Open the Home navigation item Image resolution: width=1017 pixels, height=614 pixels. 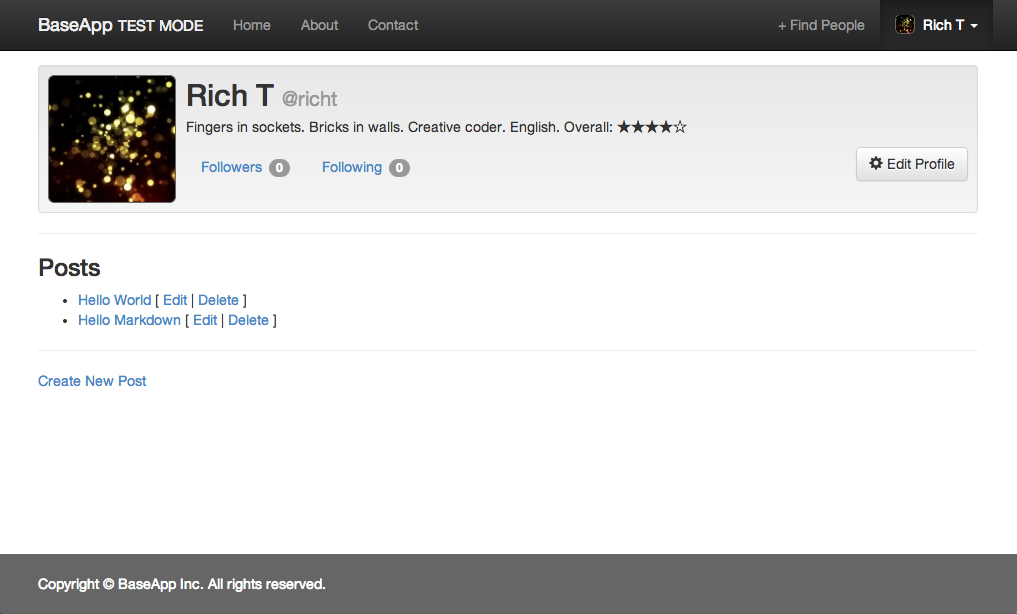(x=252, y=25)
